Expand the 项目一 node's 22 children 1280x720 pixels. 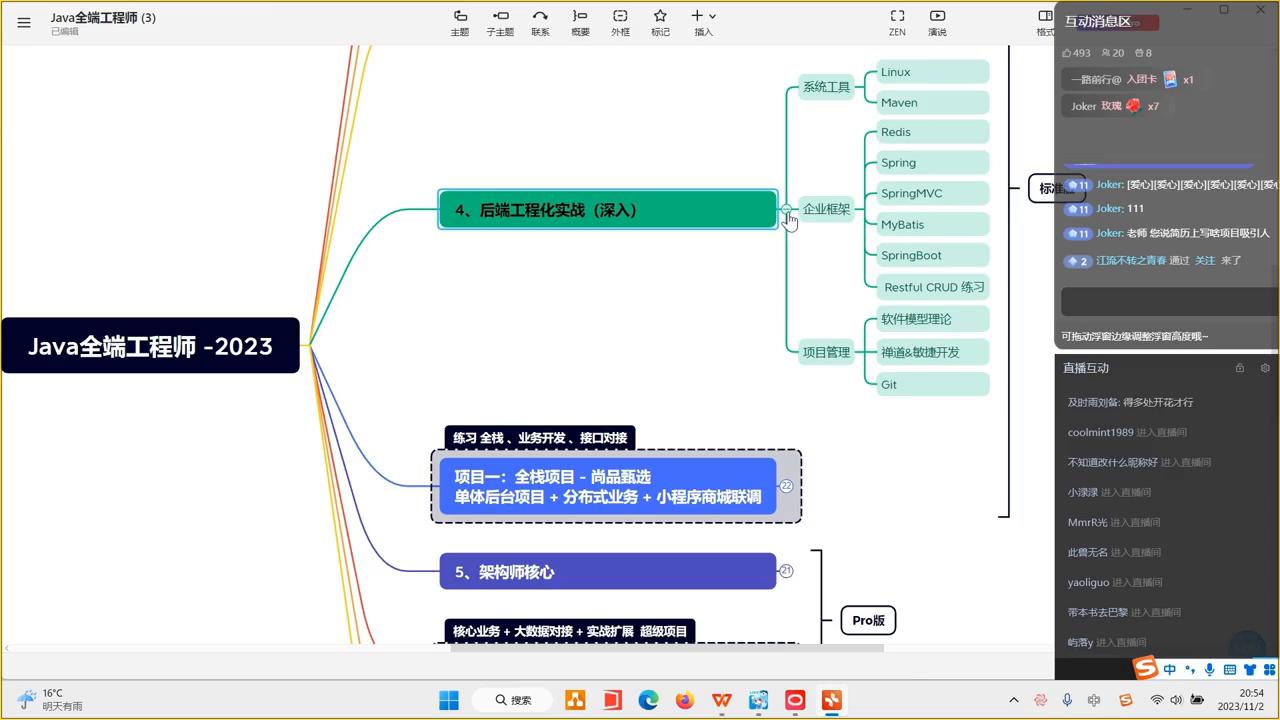[x=786, y=486]
